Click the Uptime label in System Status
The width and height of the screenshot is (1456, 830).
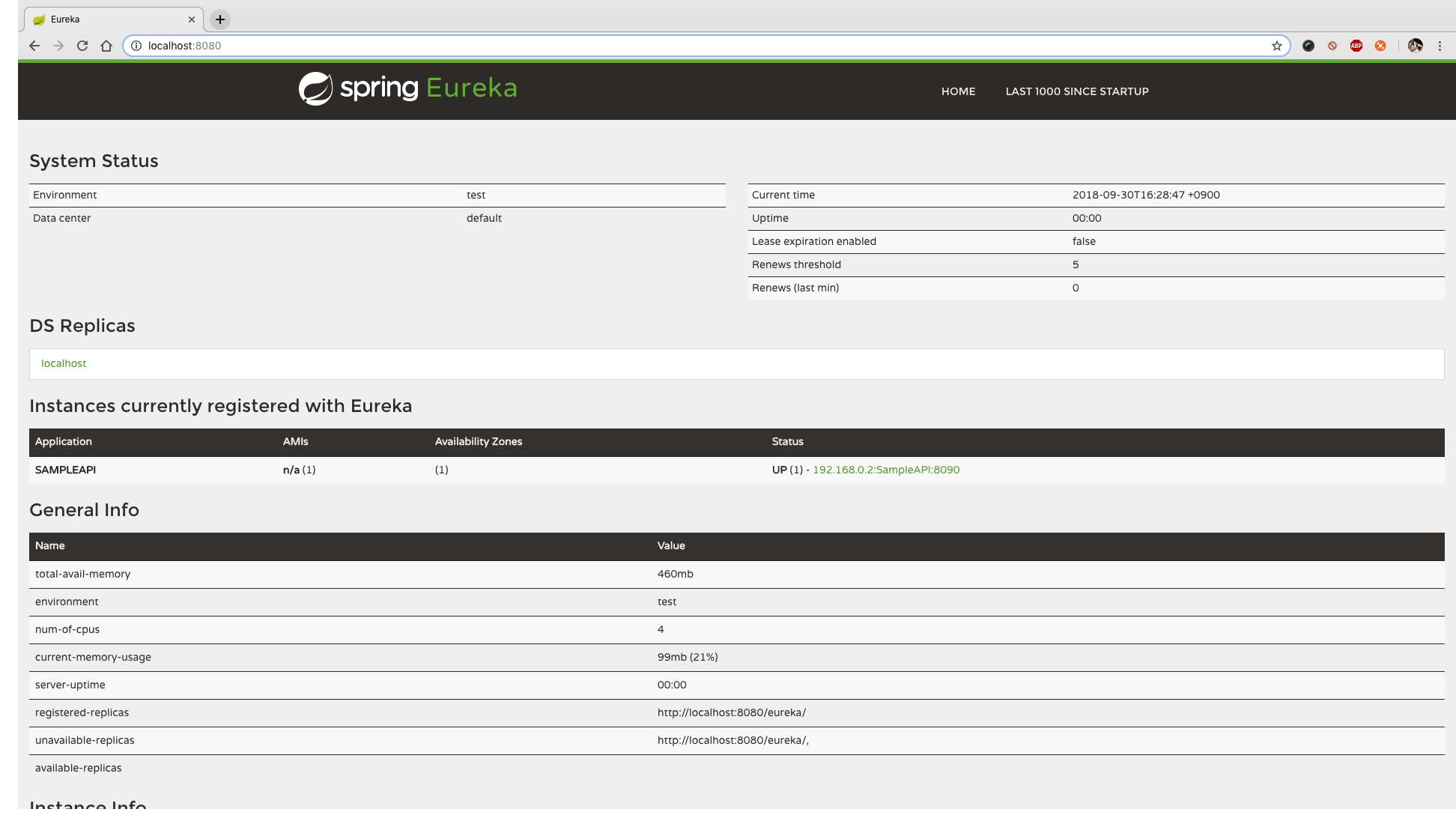770,218
